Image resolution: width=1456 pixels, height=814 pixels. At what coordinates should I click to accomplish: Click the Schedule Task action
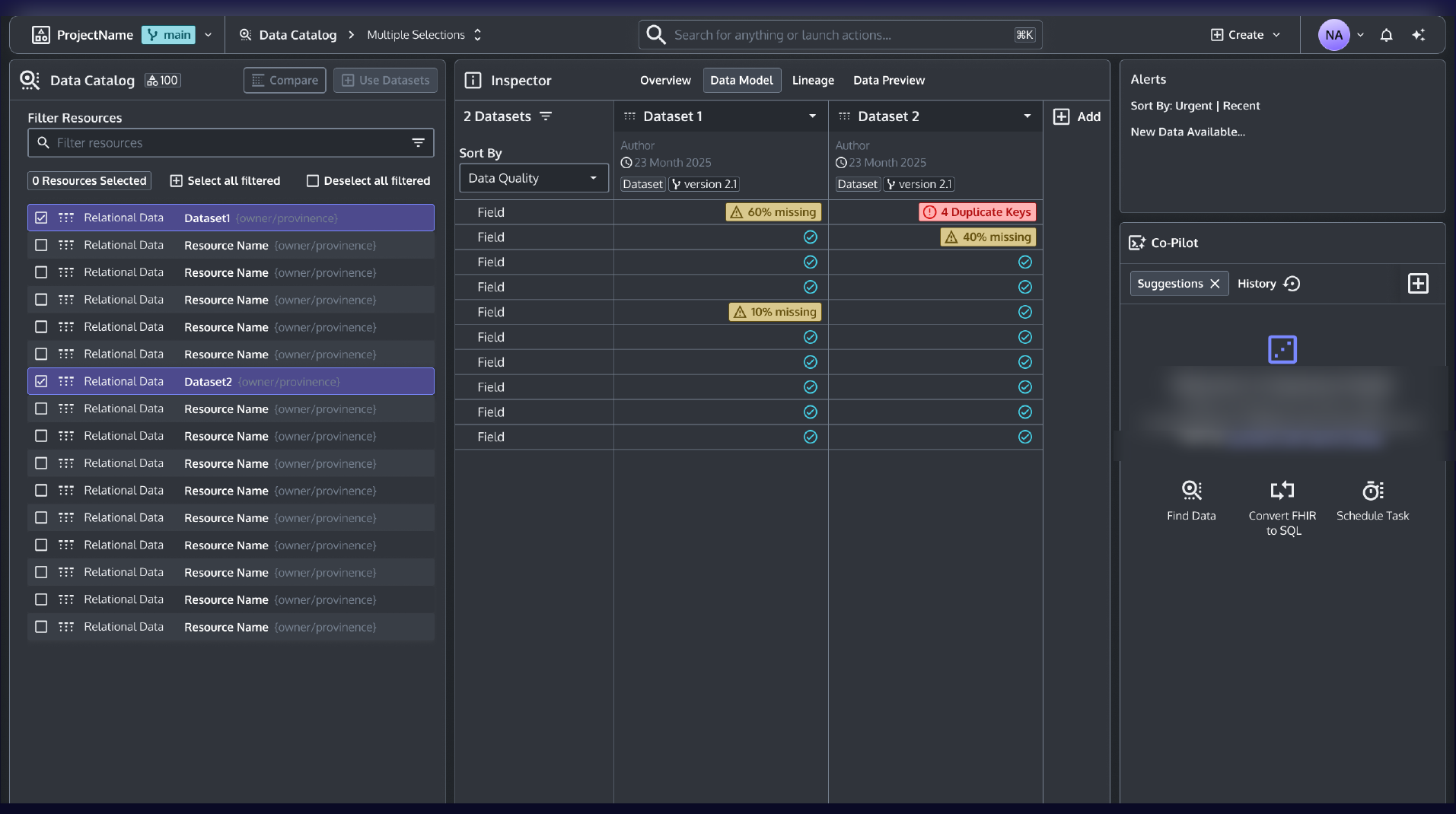tap(1372, 501)
